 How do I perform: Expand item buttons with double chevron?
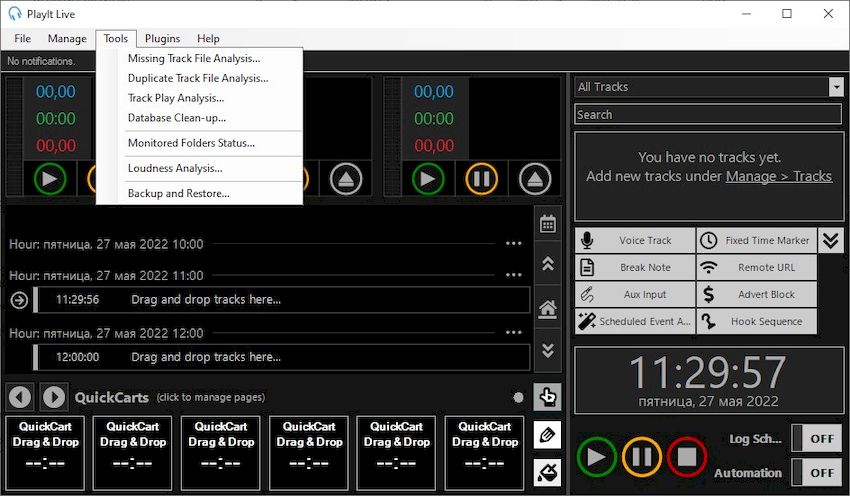tap(830, 240)
